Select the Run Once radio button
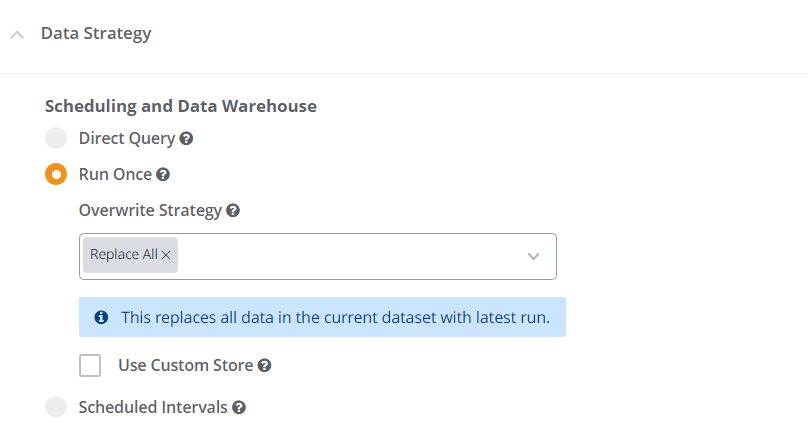This screenshot has width=808, height=442. click(56, 174)
